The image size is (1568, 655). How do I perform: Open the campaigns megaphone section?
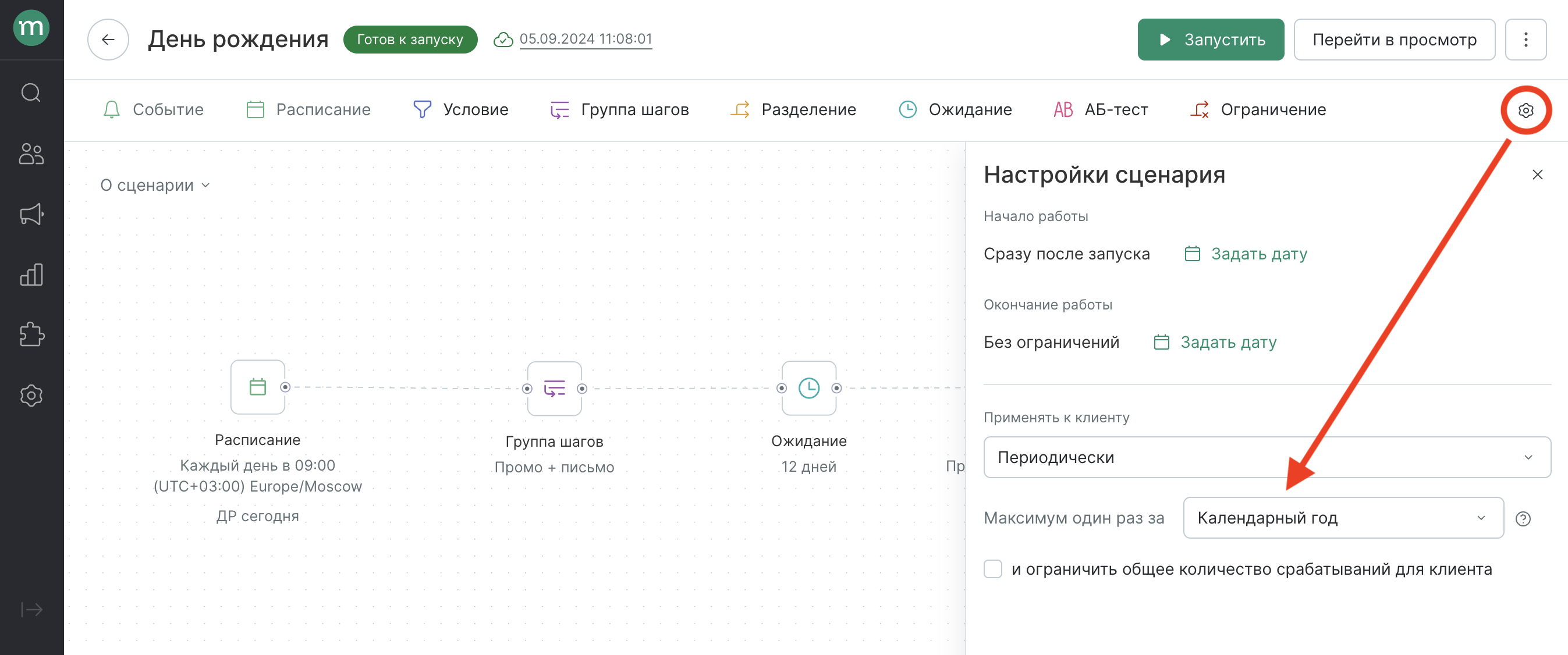tap(31, 214)
